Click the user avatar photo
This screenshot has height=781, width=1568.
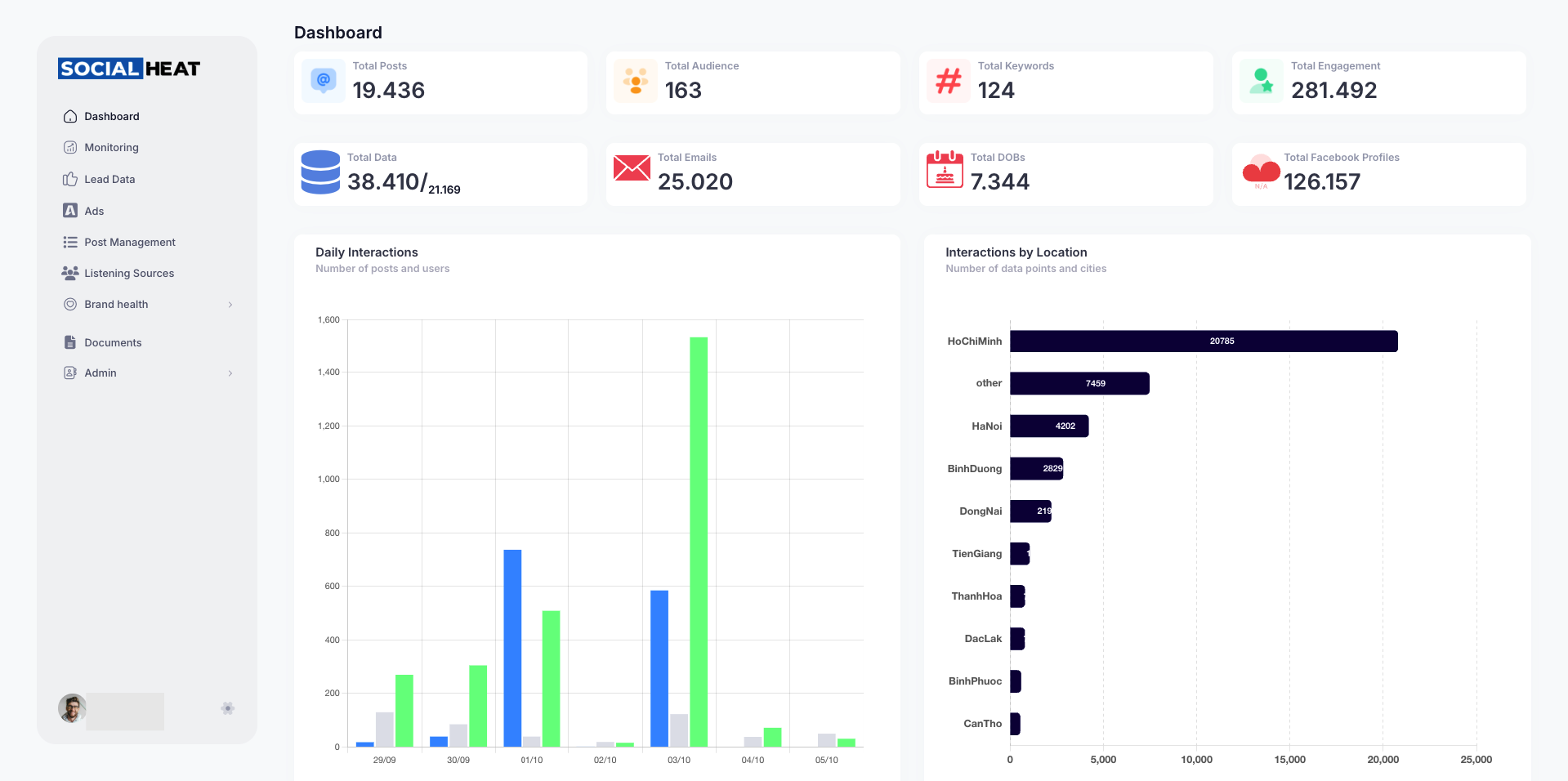pyautogui.click(x=72, y=708)
